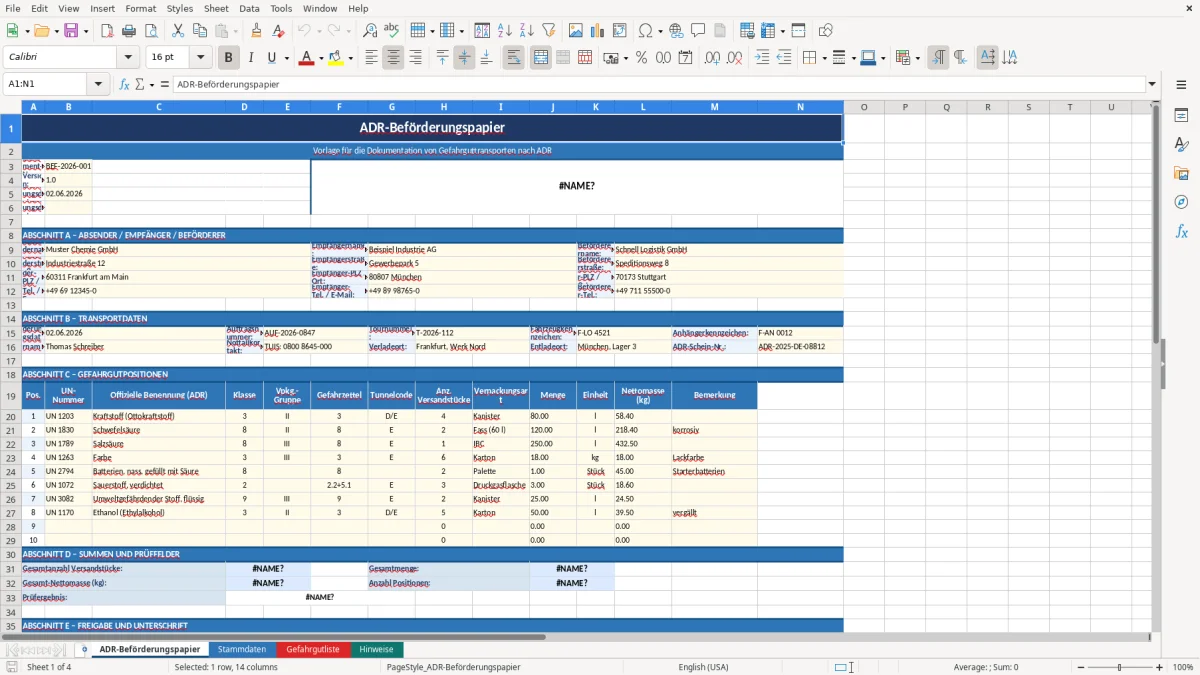The width and height of the screenshot is (1200, 675).
Task: Click the Cut scissors icon
Action: 177,31
